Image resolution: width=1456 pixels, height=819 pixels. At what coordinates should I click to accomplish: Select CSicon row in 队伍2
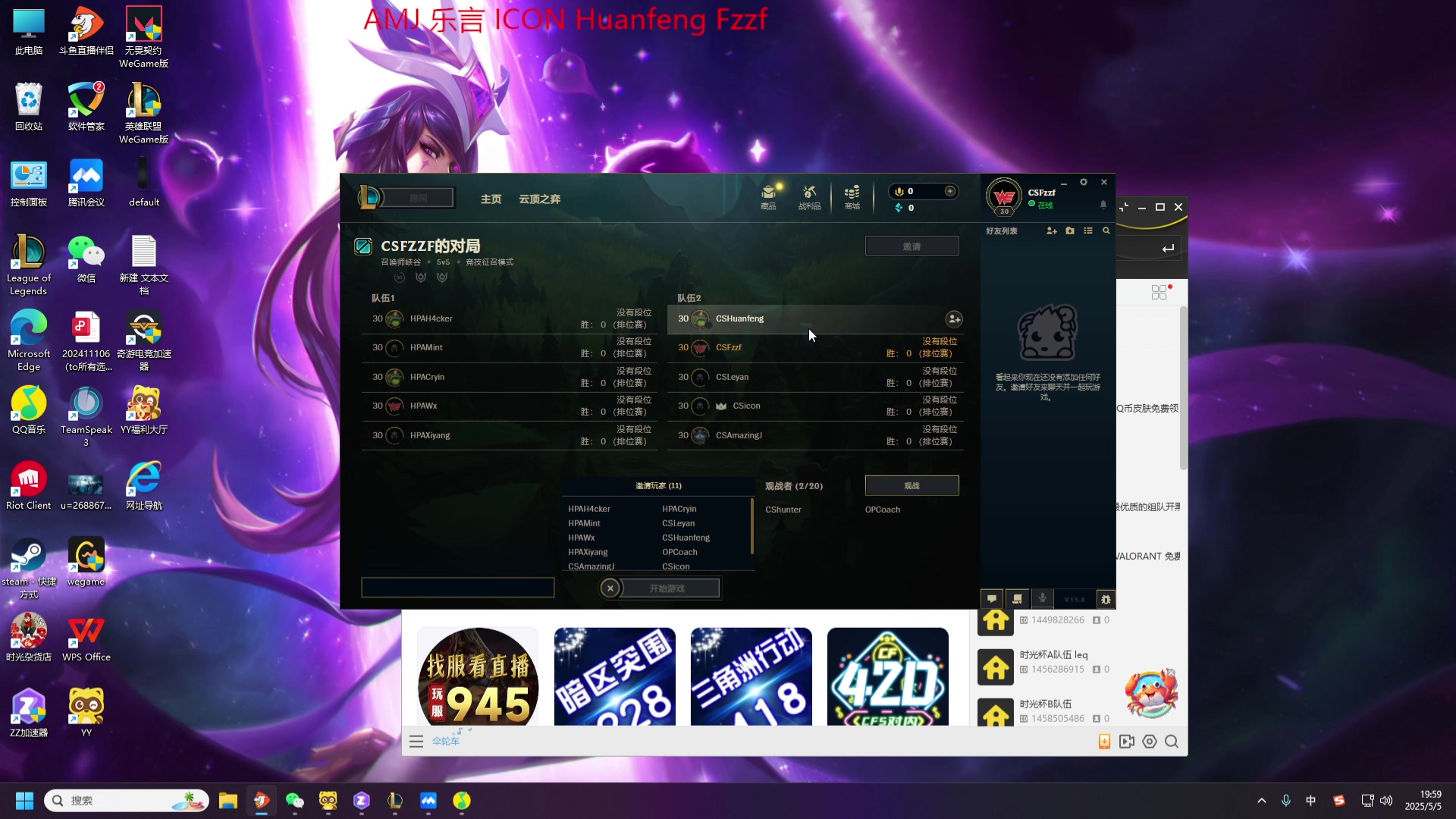(815, 406)
